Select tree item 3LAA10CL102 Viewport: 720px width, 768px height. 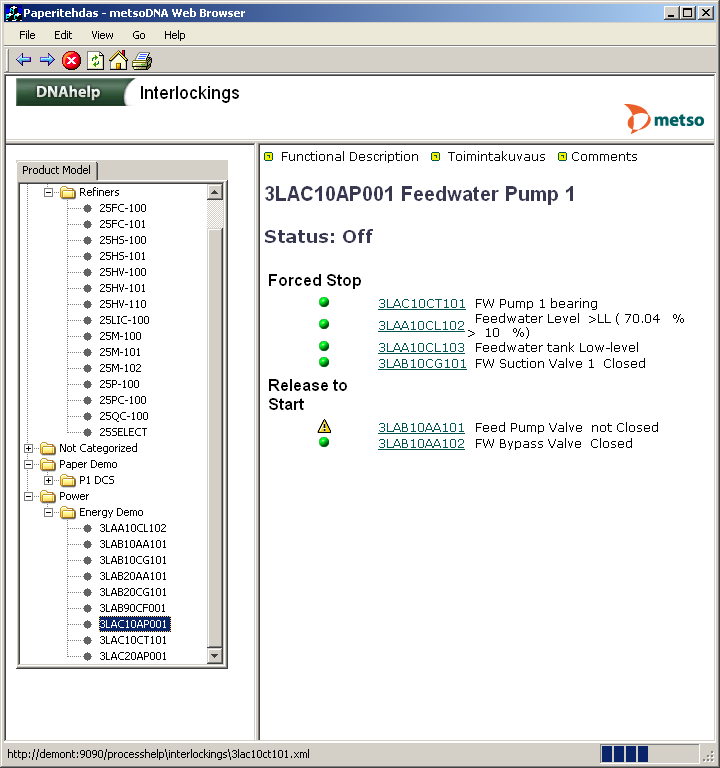133,528
